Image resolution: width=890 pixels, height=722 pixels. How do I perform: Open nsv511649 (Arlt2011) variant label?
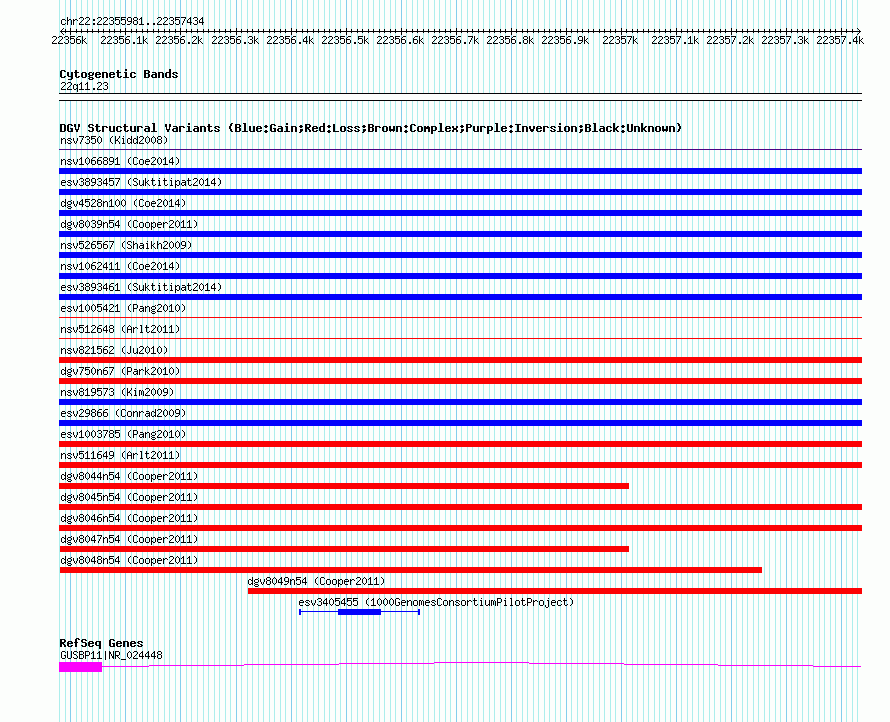[120, 455]
